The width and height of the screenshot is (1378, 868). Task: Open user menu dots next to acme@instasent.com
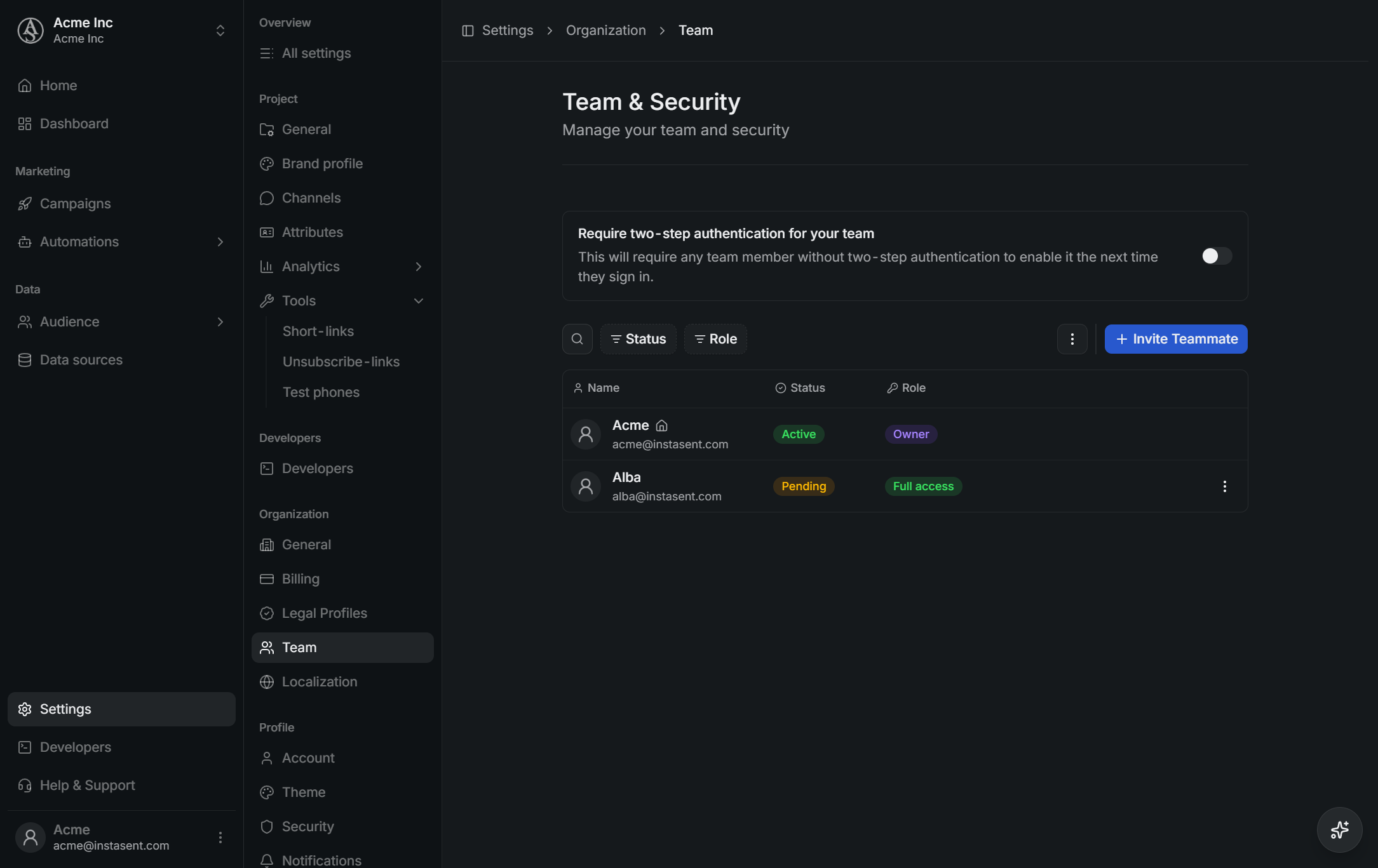click(220, 838)
